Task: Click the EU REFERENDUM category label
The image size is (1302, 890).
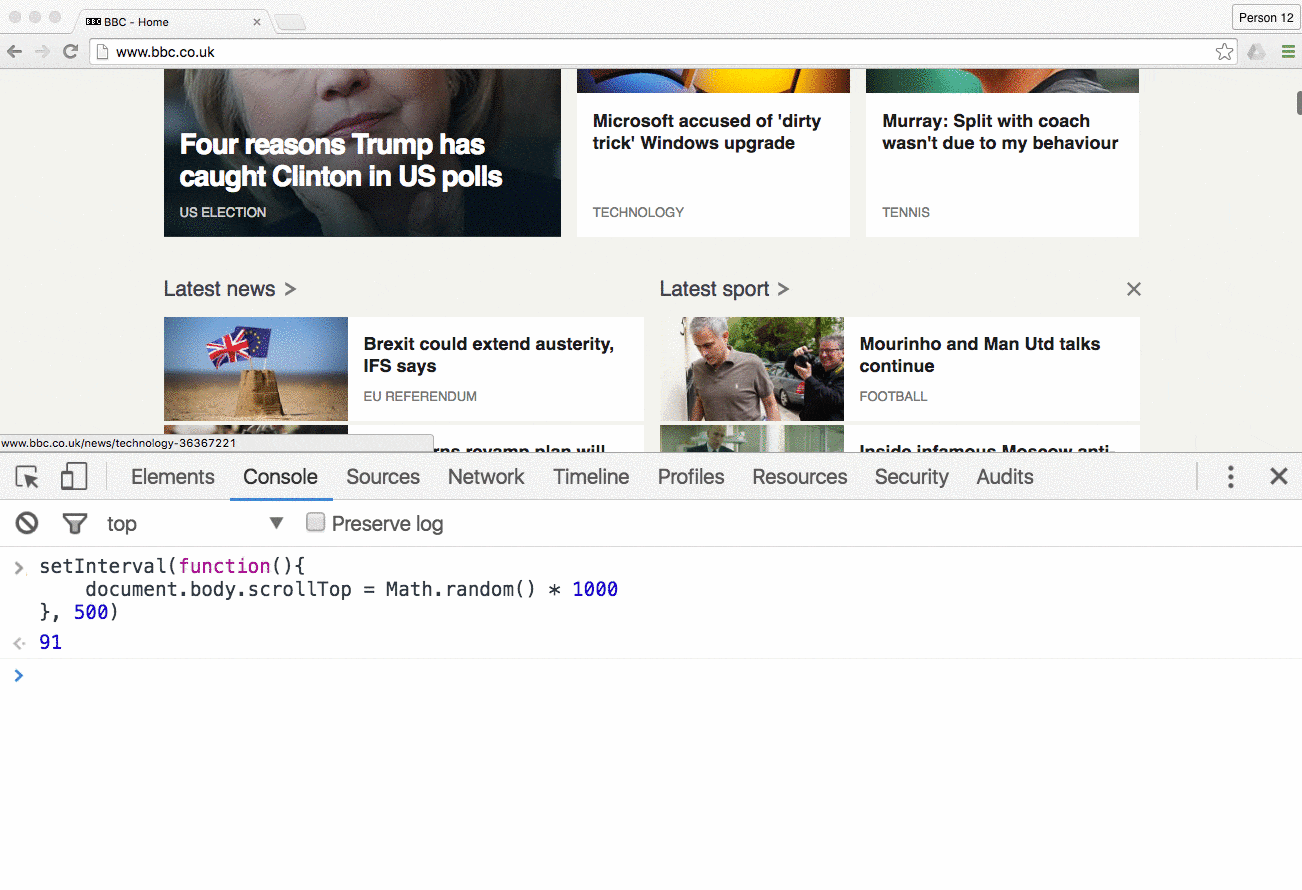Action: point(420,396)
